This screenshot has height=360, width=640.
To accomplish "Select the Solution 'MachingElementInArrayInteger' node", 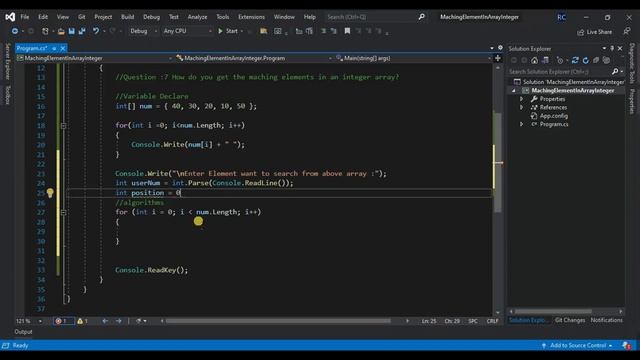I will coord(568,82).
